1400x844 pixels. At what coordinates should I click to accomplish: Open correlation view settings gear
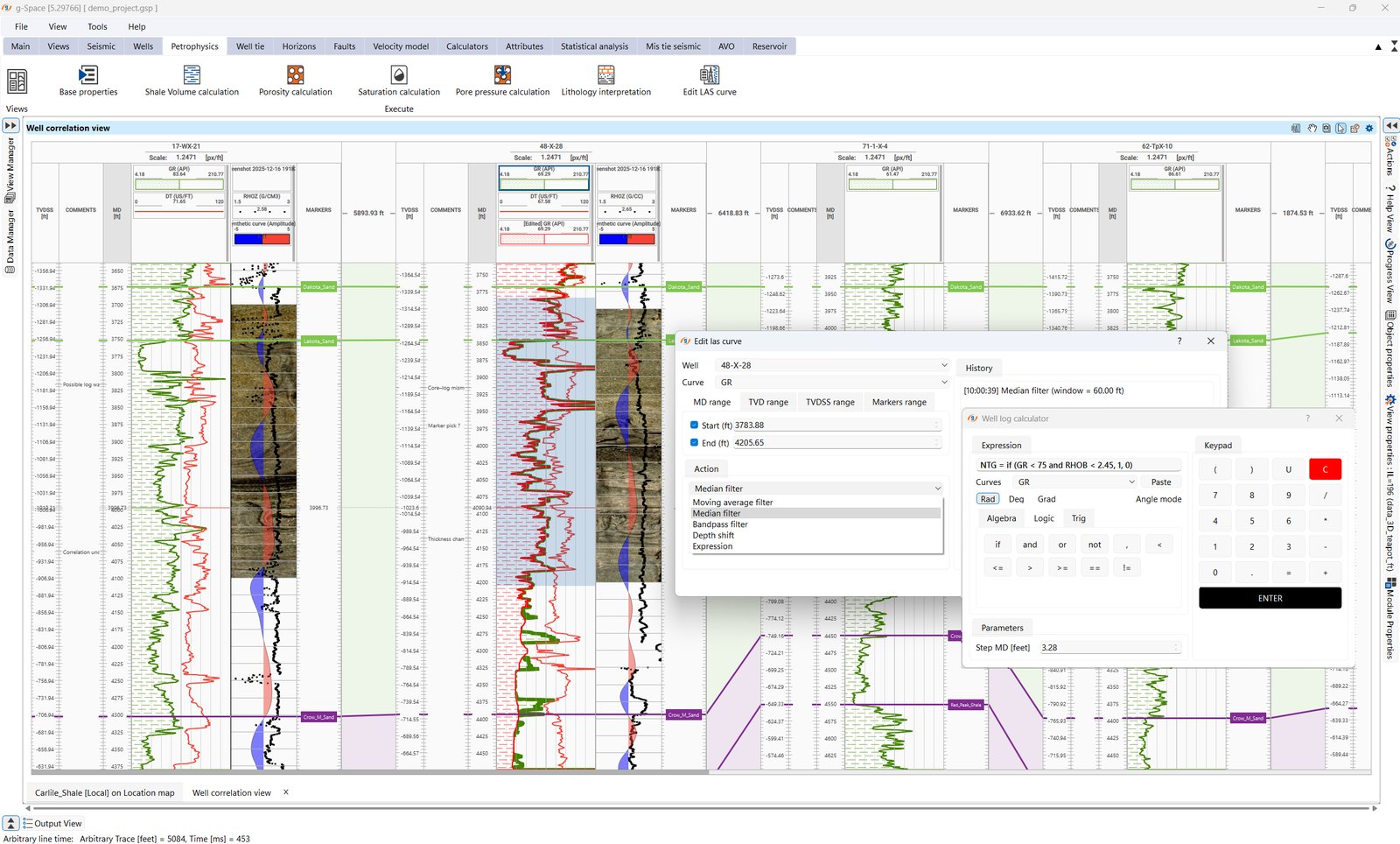1369,128
